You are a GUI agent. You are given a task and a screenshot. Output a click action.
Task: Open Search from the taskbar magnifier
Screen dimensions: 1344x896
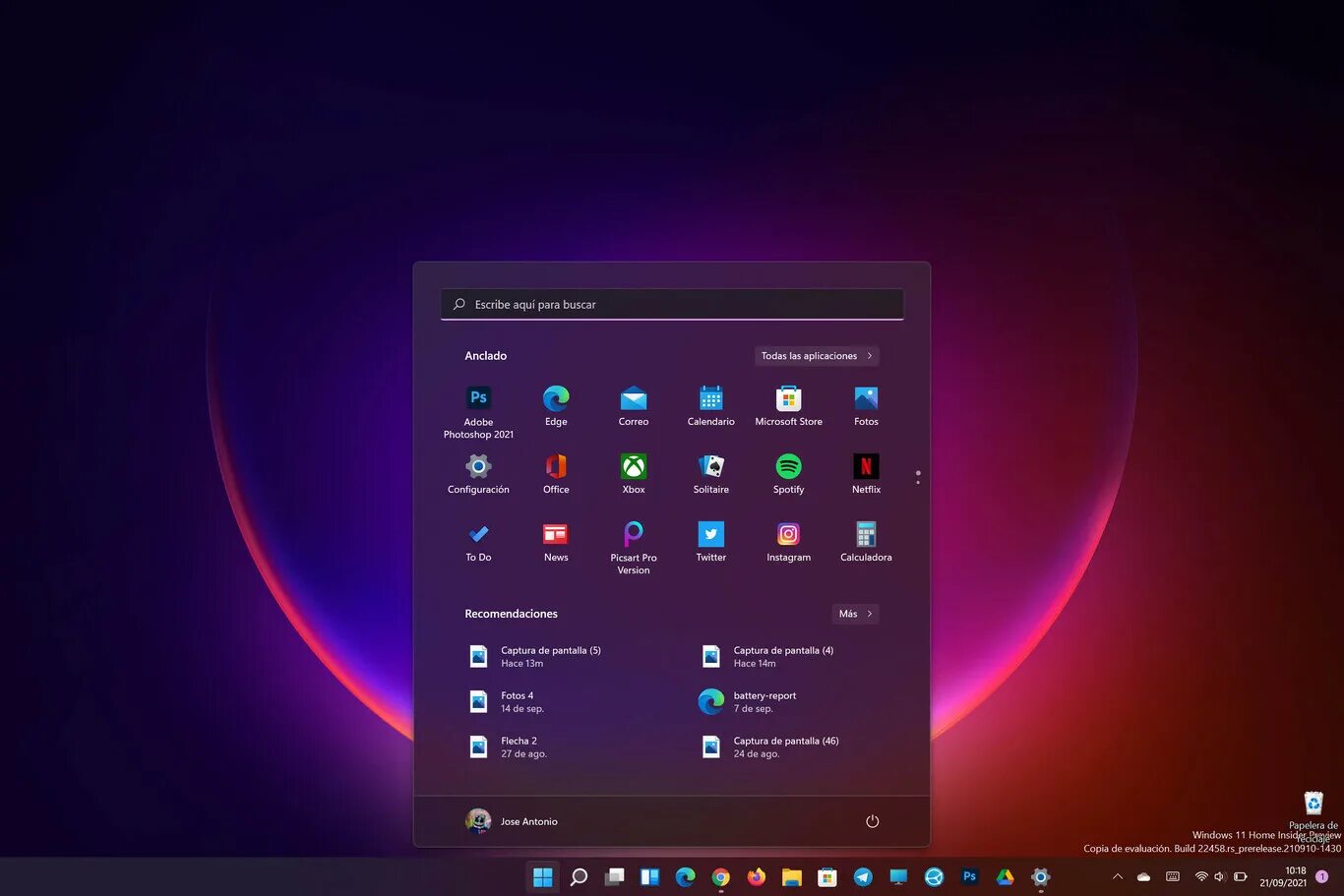(x=579, y=876)
